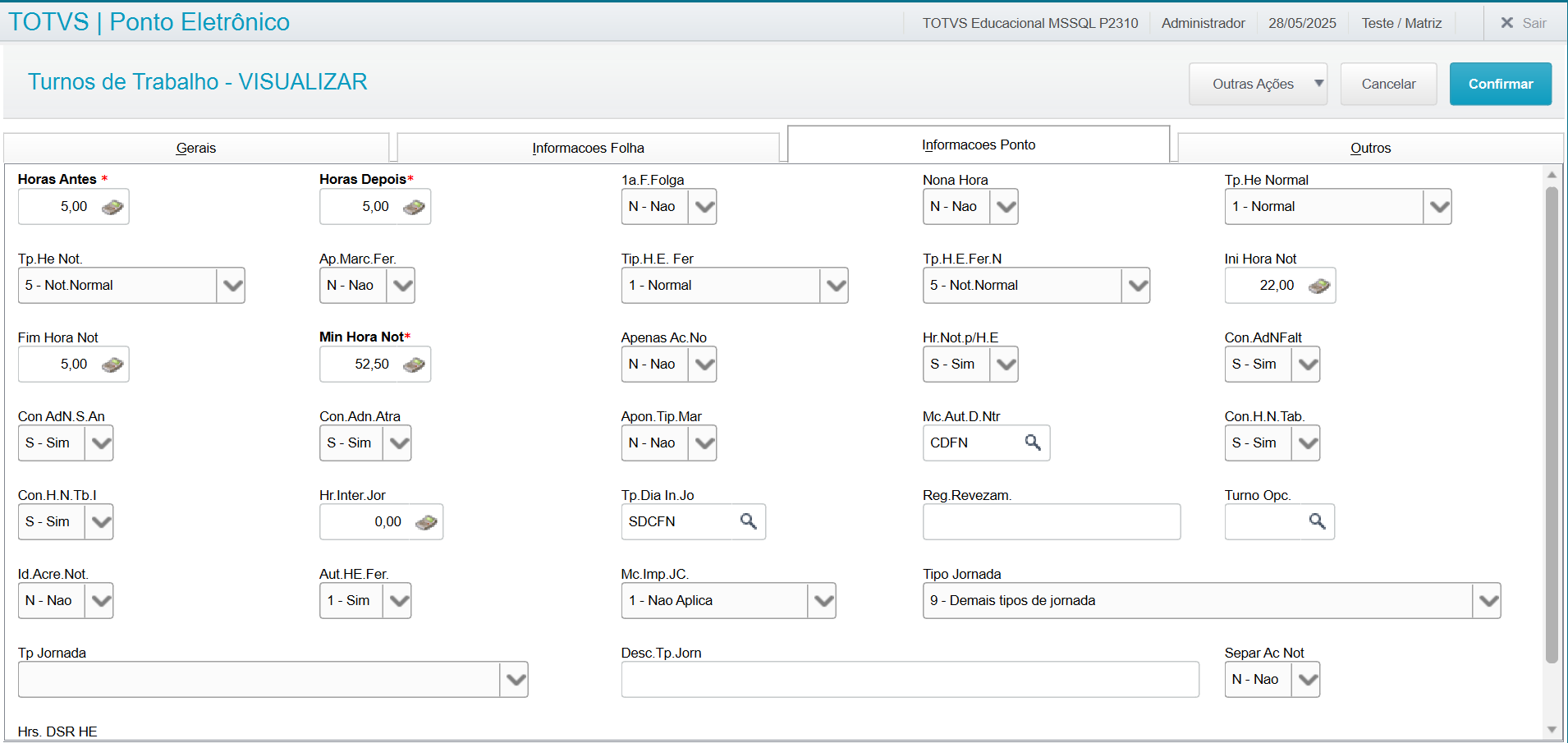The width and height of the screenshot is (1568, 743).
Task: Click the Reg.Revezam. text field
Action: [x=1051, y=522]
